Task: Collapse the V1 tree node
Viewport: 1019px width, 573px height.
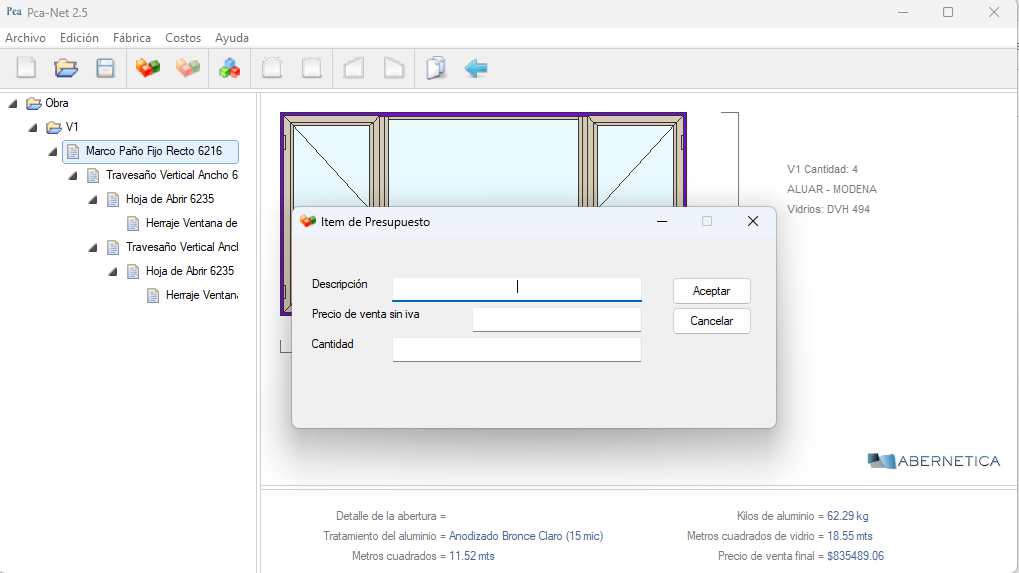Action: tap(33, 127)
